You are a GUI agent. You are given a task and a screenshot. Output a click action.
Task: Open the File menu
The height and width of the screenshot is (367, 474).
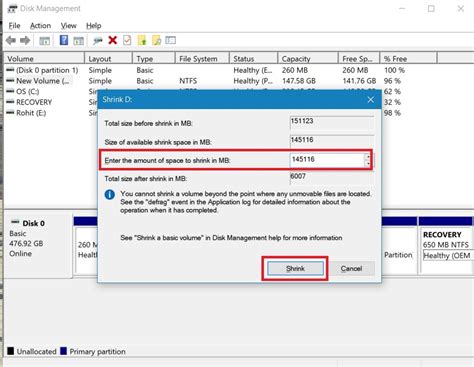click(x=14, y=26)
